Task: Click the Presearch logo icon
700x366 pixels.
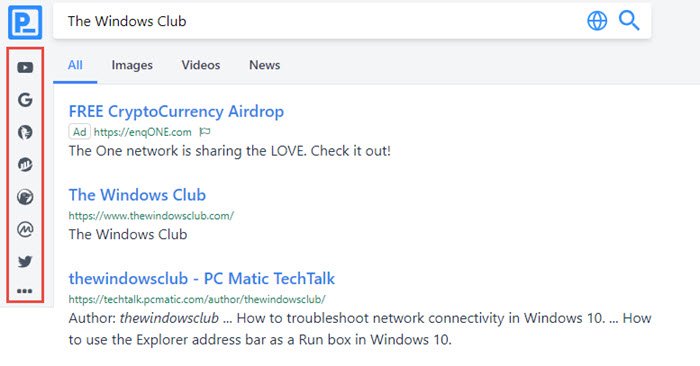Action: pos(25,22)
